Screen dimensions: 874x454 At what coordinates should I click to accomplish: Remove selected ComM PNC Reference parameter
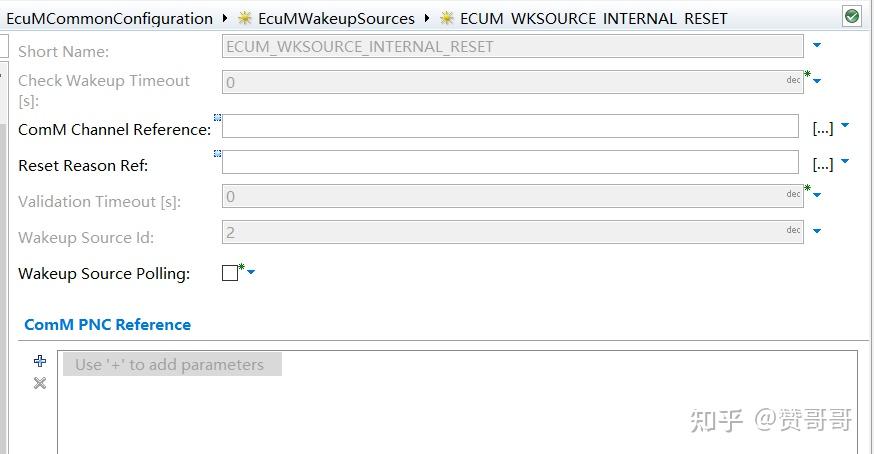[x=40, y=383]
